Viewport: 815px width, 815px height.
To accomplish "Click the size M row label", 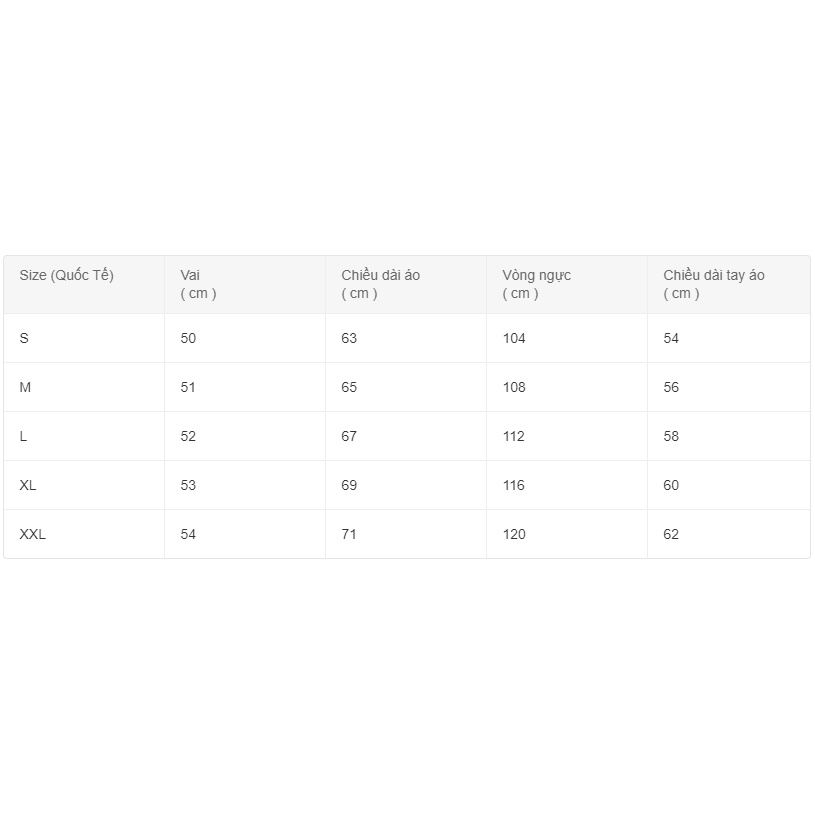I will (x=25, y=387).
